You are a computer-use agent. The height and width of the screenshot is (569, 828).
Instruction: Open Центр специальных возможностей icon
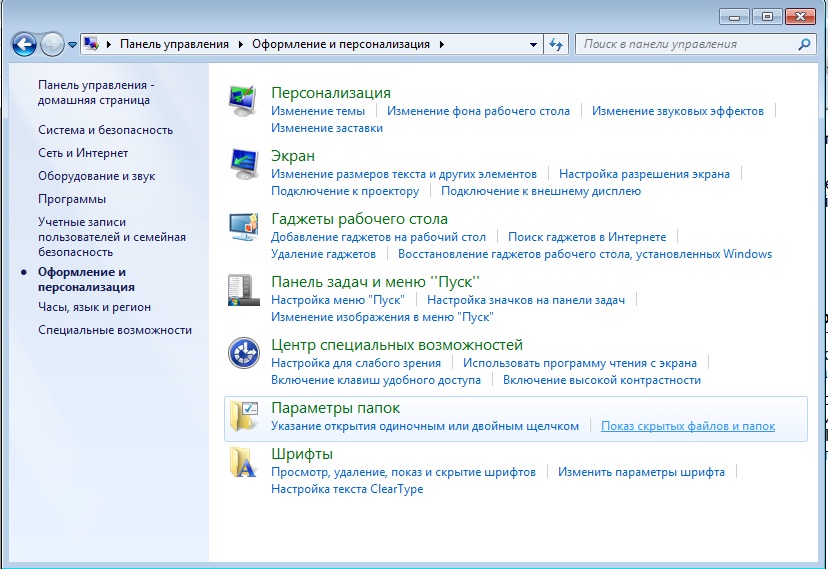coord(244,353)
